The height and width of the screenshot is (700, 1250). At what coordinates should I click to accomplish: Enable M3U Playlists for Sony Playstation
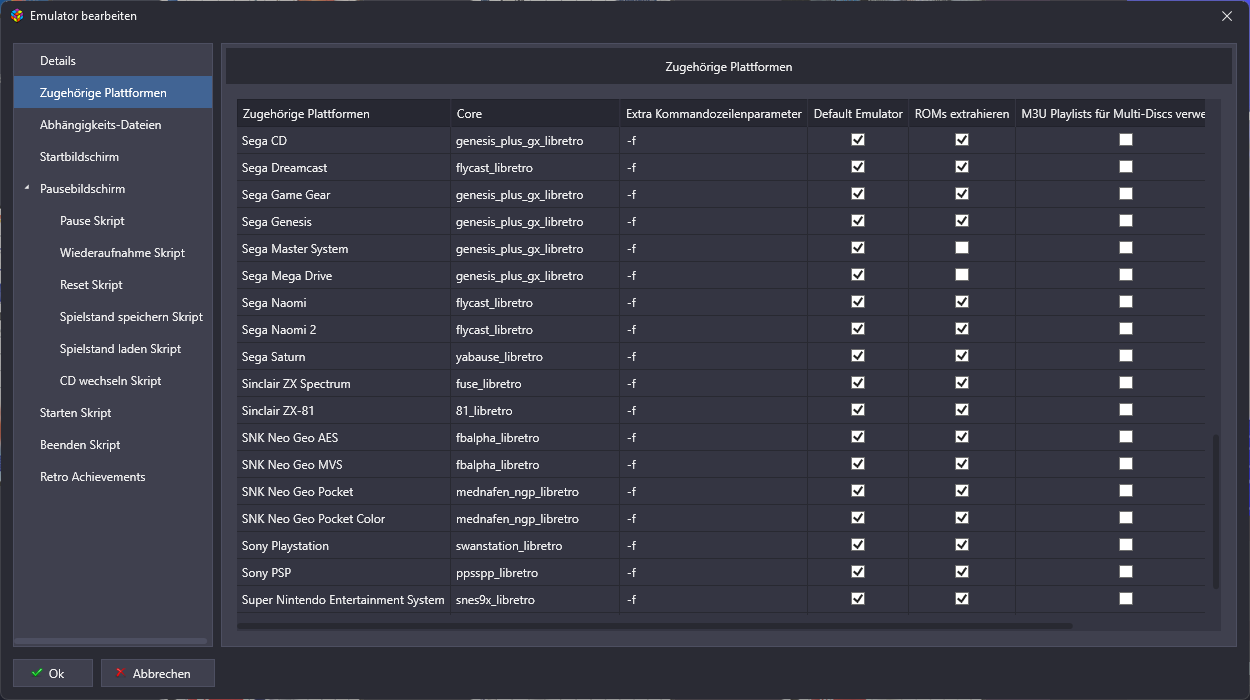1126,545
